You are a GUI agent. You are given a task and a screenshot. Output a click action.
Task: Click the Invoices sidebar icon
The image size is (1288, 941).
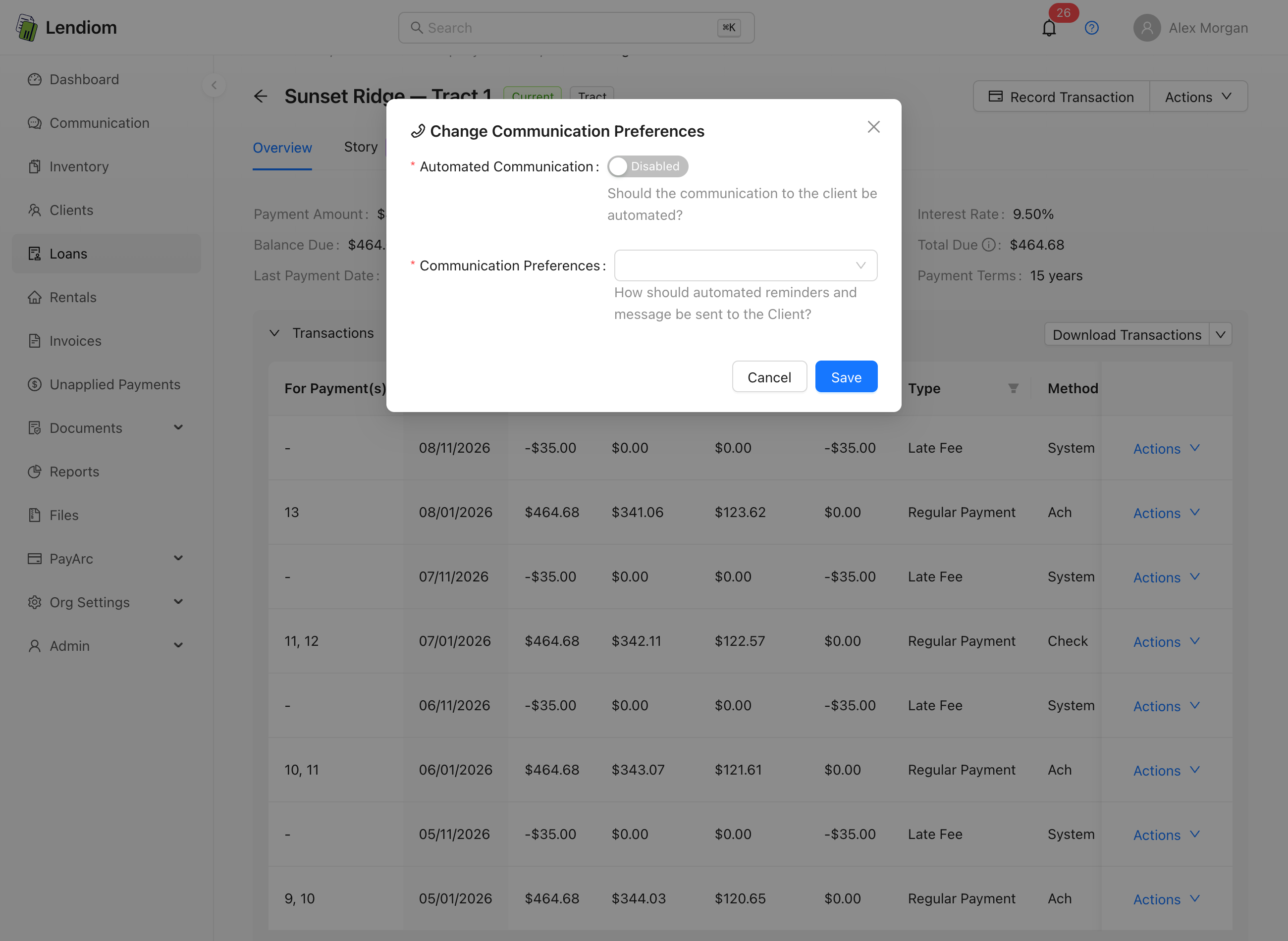[35, 341]
